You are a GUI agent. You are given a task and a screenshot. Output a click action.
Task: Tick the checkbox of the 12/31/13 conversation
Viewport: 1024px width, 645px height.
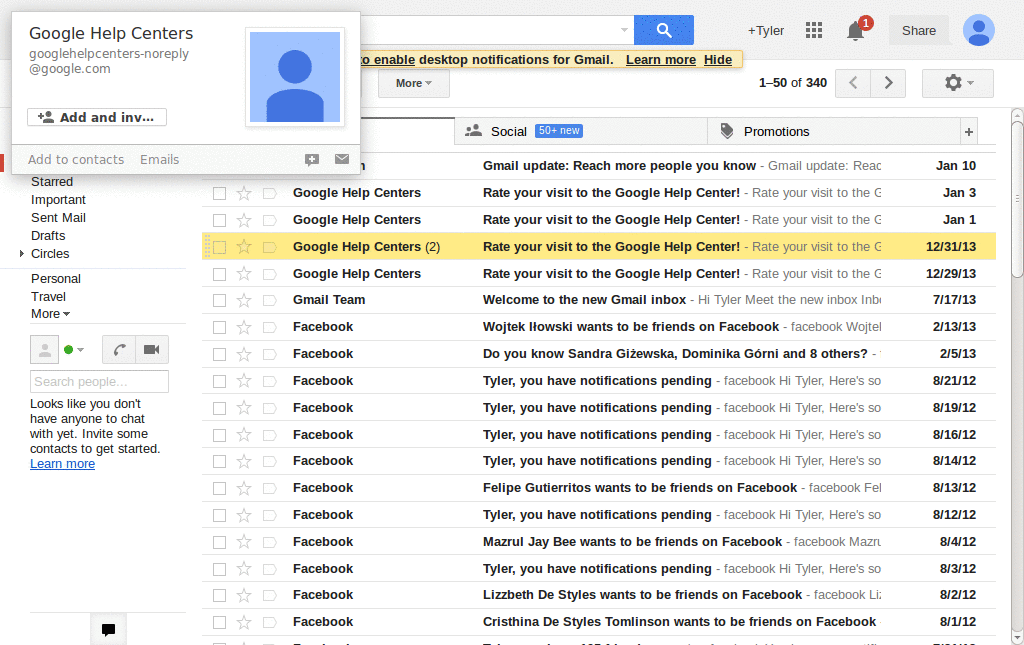tap(219, 247)
